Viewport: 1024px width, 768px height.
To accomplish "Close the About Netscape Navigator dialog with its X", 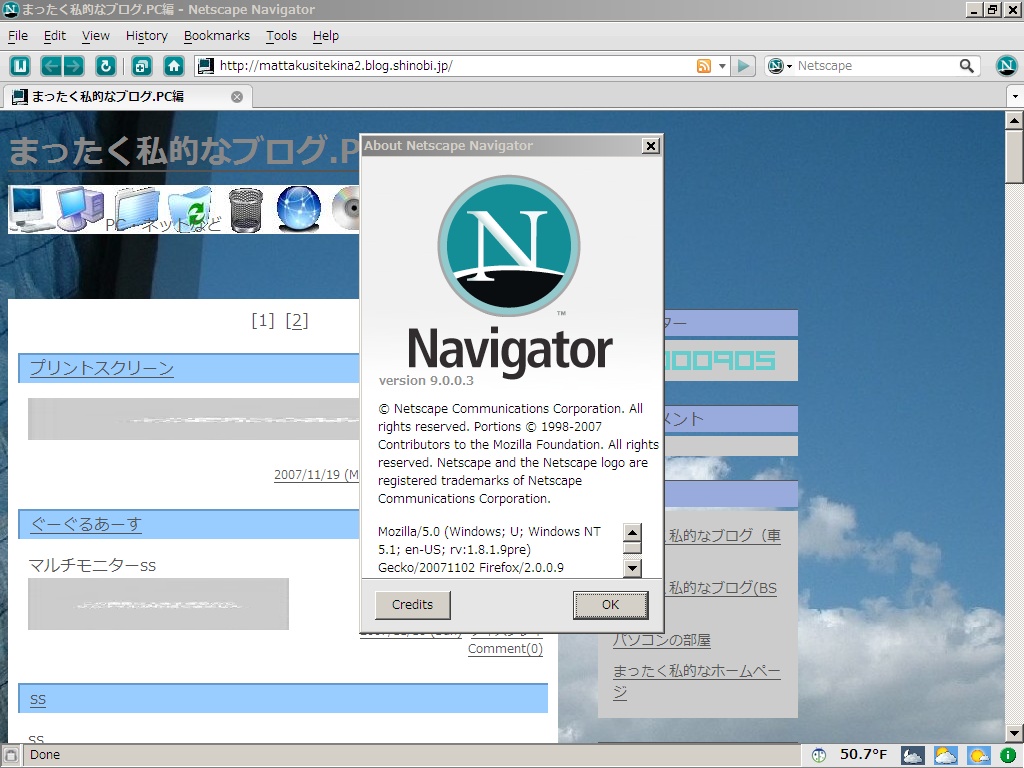I will point(650,146).
